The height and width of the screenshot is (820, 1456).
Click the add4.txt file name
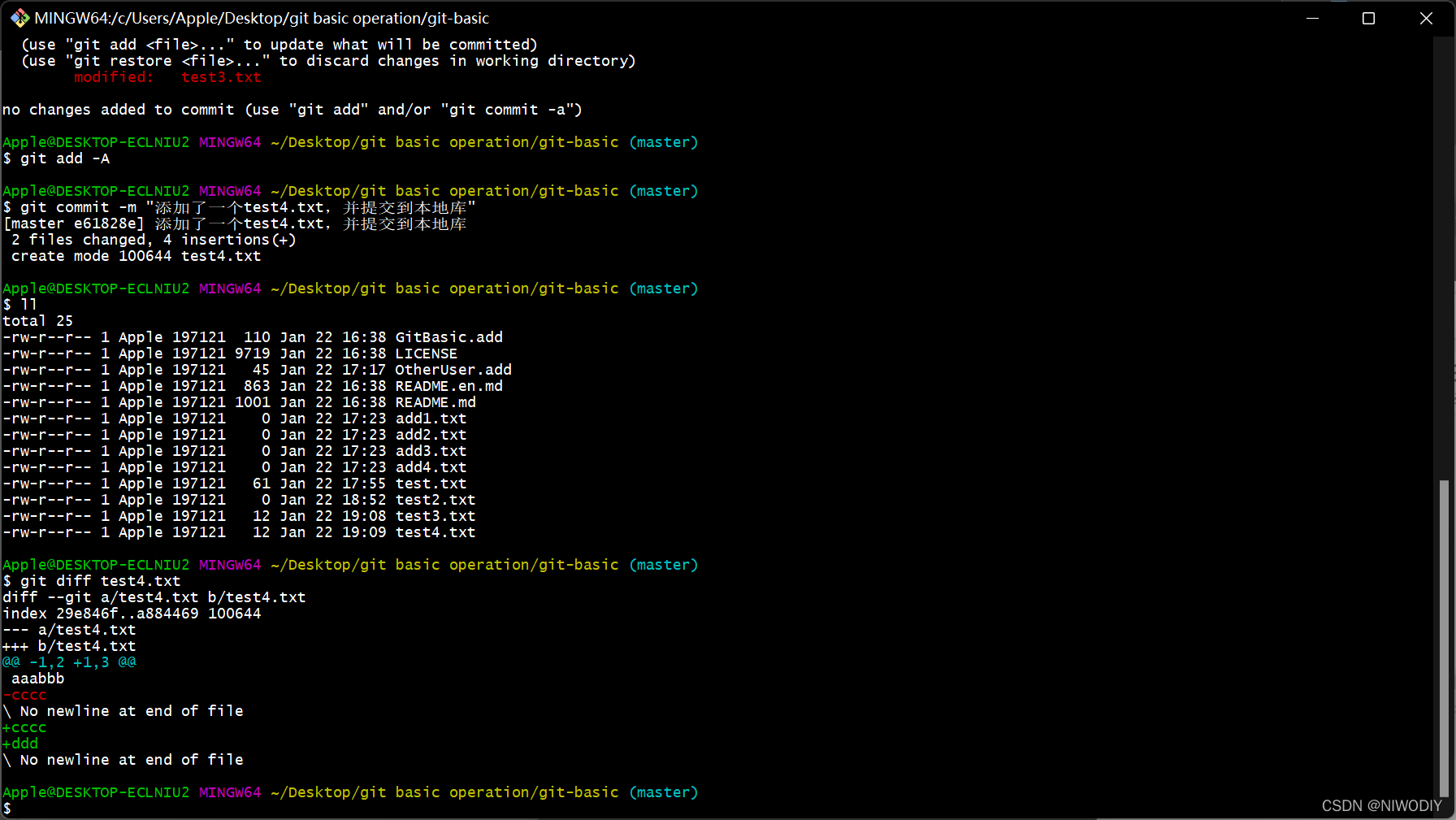[431, 467]
